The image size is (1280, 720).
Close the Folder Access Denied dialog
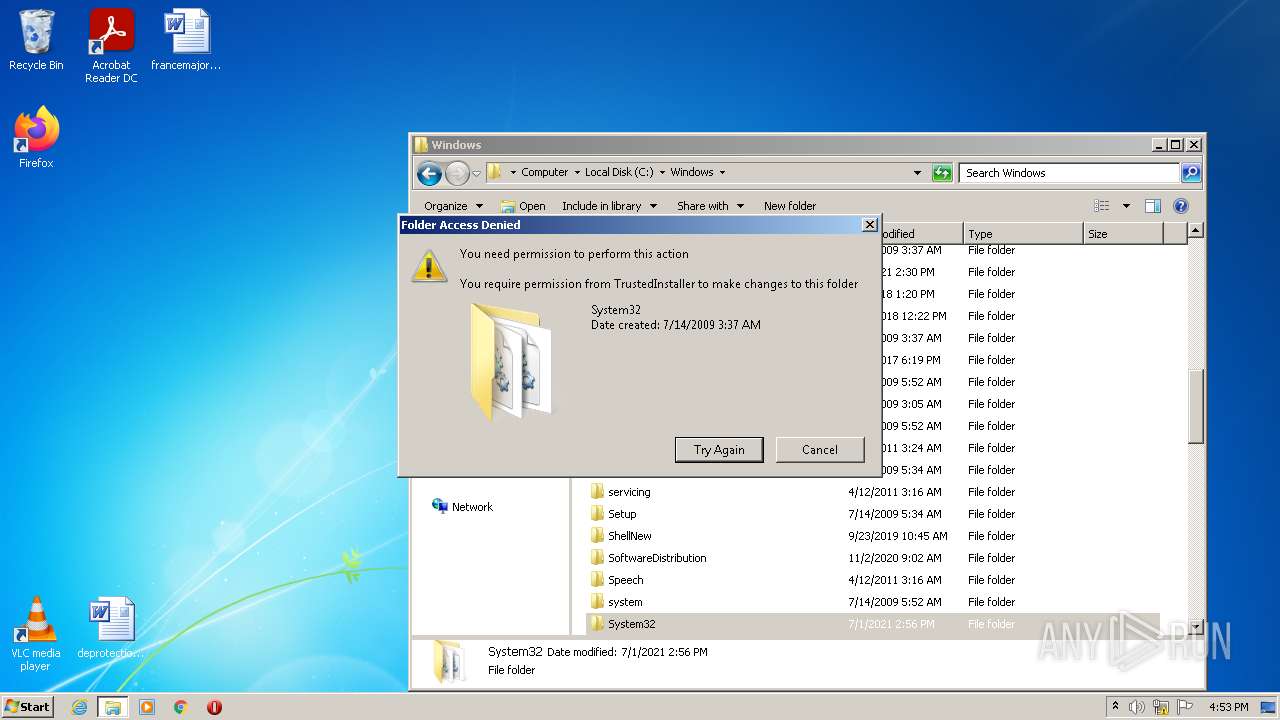[x=870, y=225]
